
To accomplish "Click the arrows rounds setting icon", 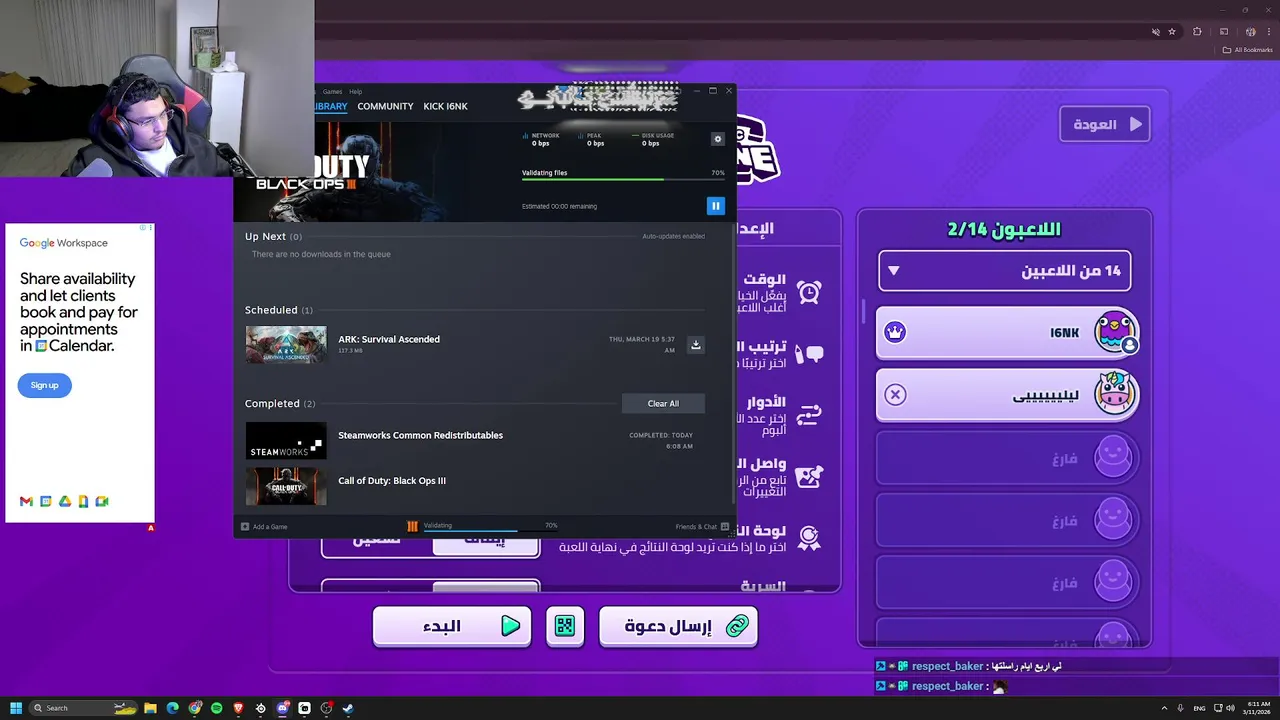I will point(809,413).
